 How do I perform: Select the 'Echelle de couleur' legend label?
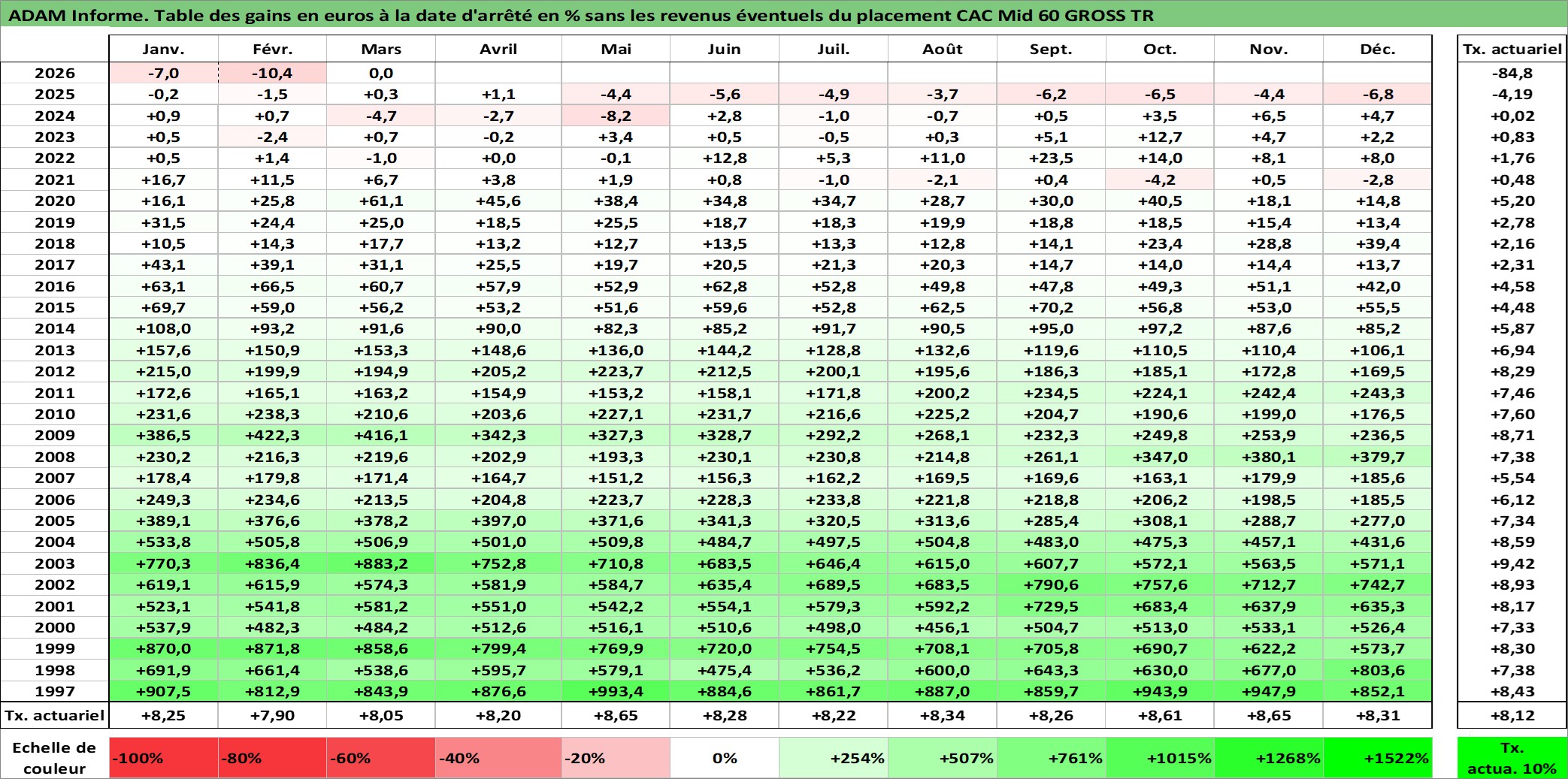coord(55,758)
